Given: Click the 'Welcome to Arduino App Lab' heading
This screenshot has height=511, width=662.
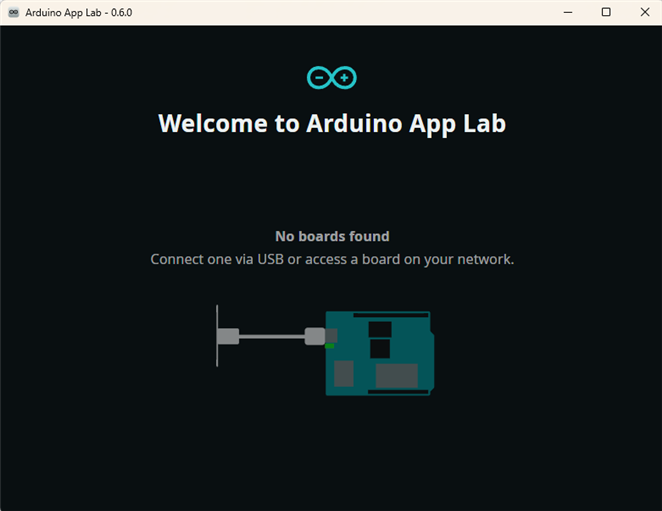Looking at the screenshot, I should click(332, 123).
